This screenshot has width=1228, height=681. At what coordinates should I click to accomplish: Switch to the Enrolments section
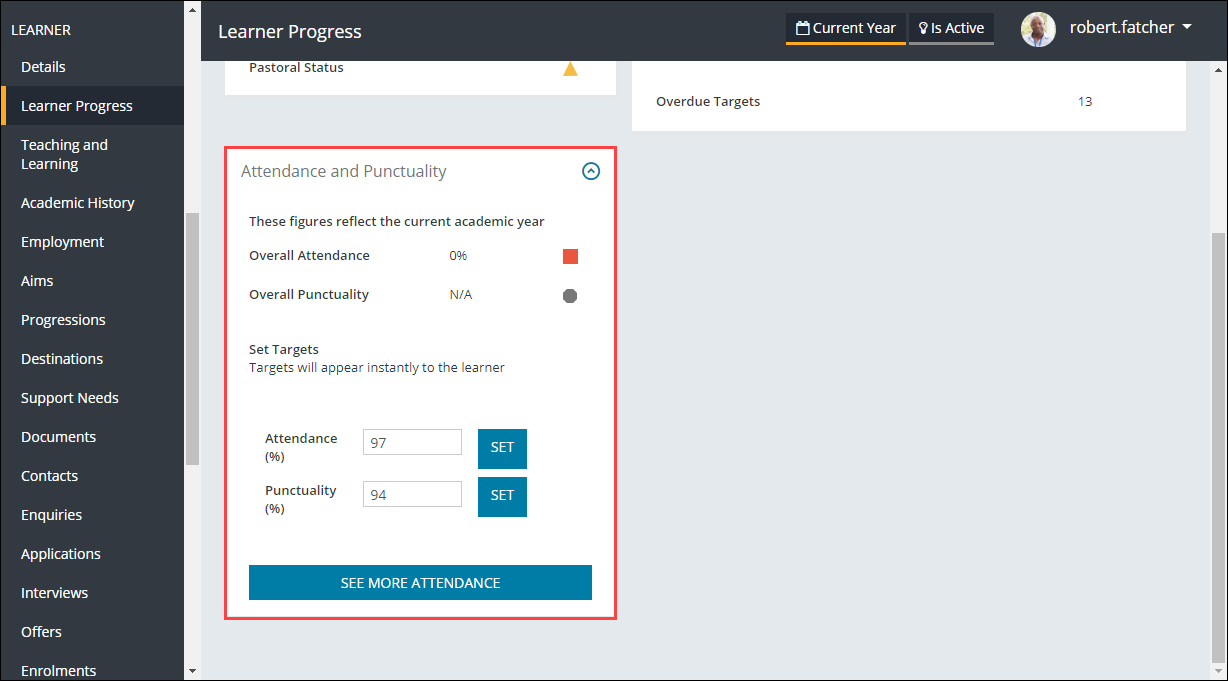(x=59, y=670)
